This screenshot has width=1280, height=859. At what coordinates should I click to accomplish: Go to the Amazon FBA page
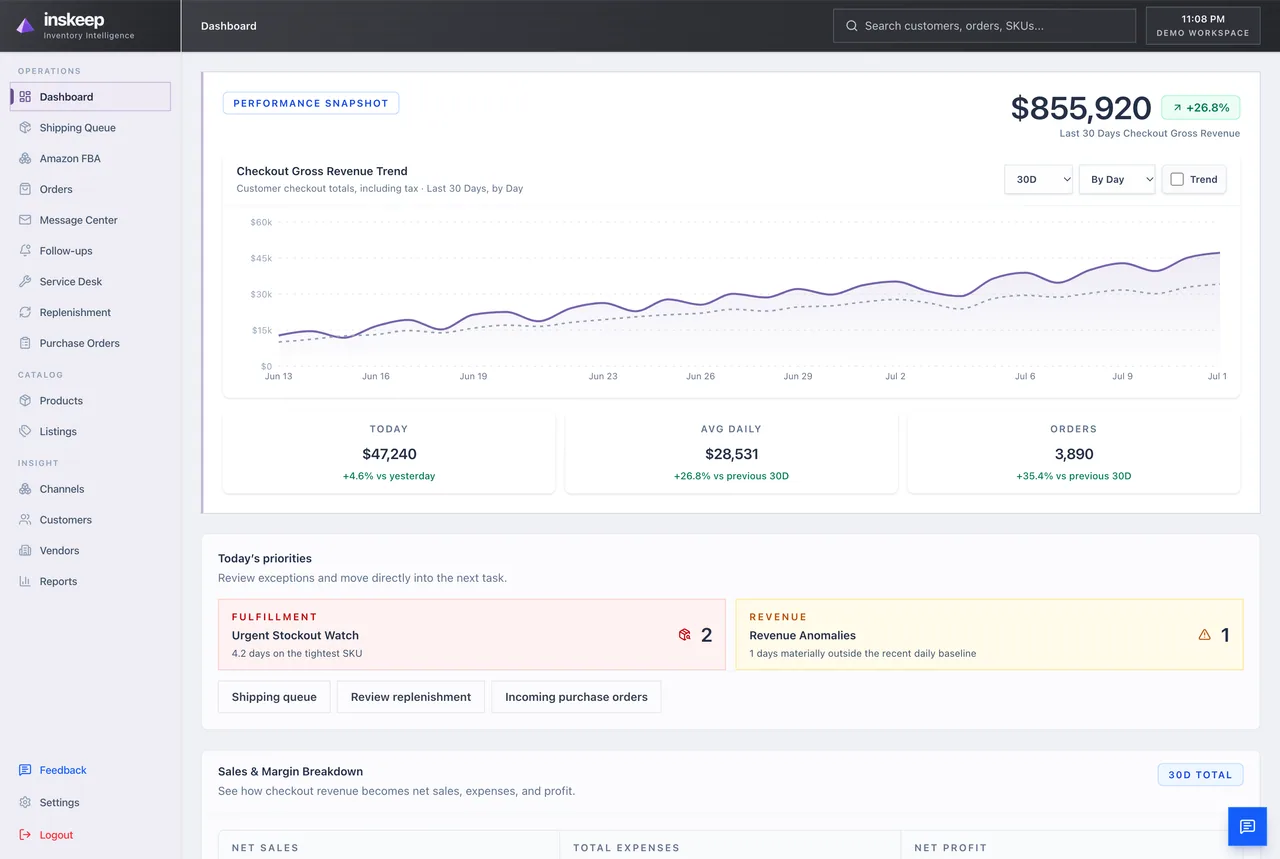[90, 158]
